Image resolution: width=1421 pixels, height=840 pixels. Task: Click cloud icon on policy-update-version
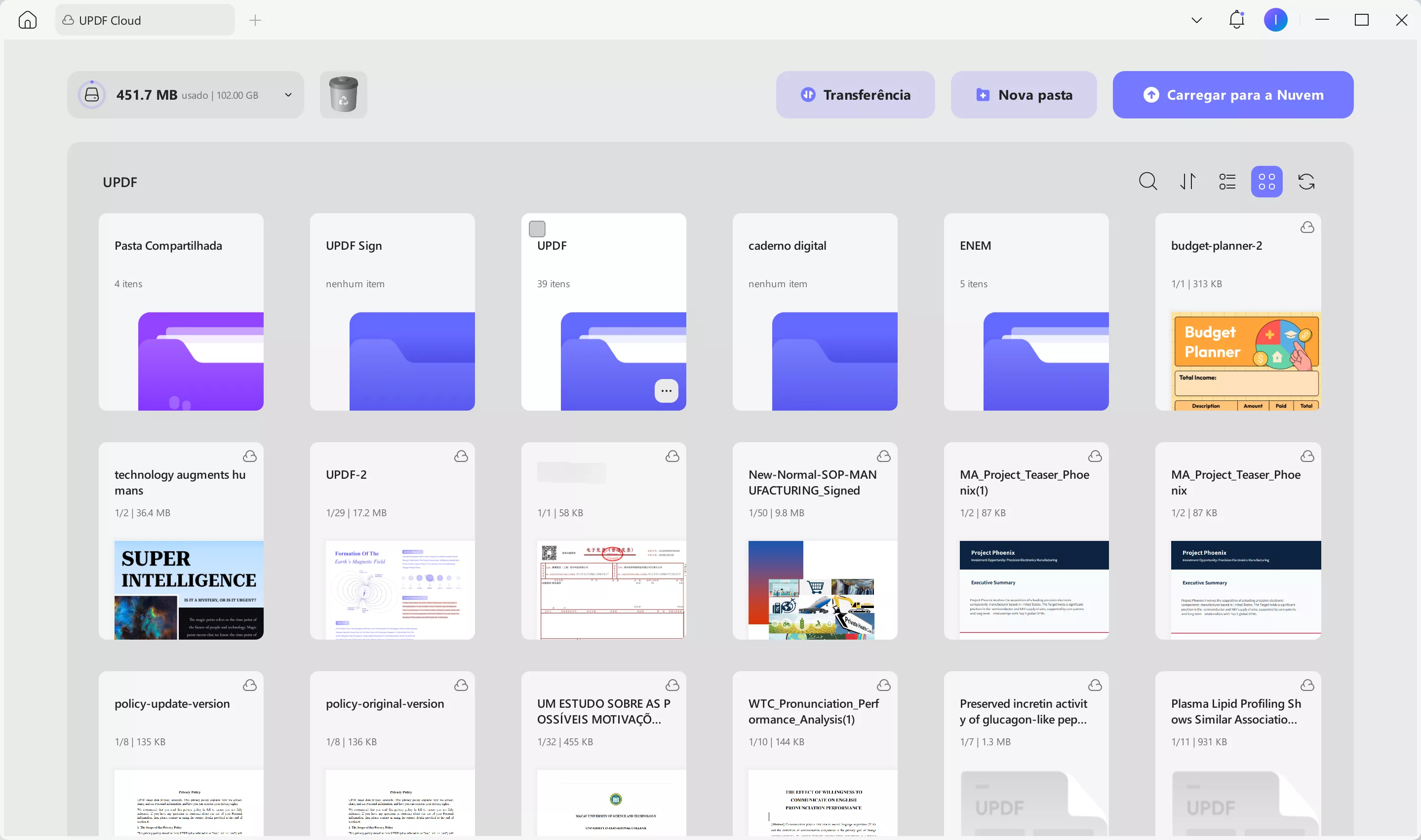(250, 686)
